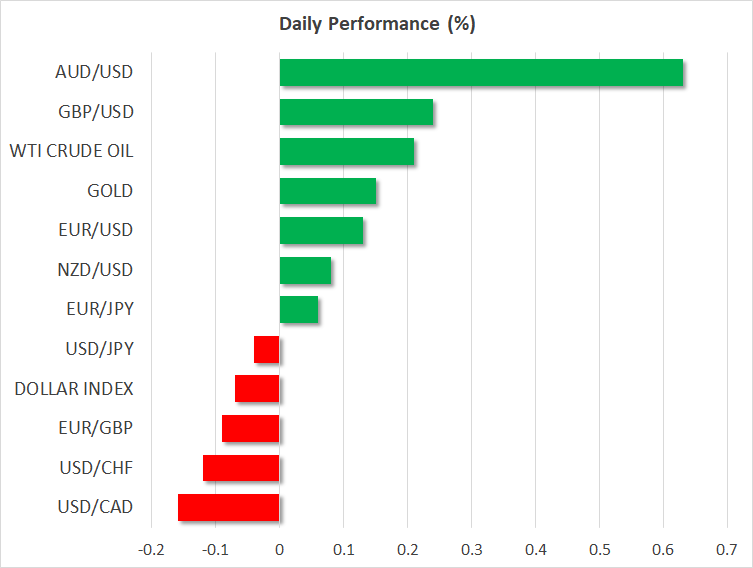
Task: Click the EUR/USD green bar
Action: pos(321,231)
